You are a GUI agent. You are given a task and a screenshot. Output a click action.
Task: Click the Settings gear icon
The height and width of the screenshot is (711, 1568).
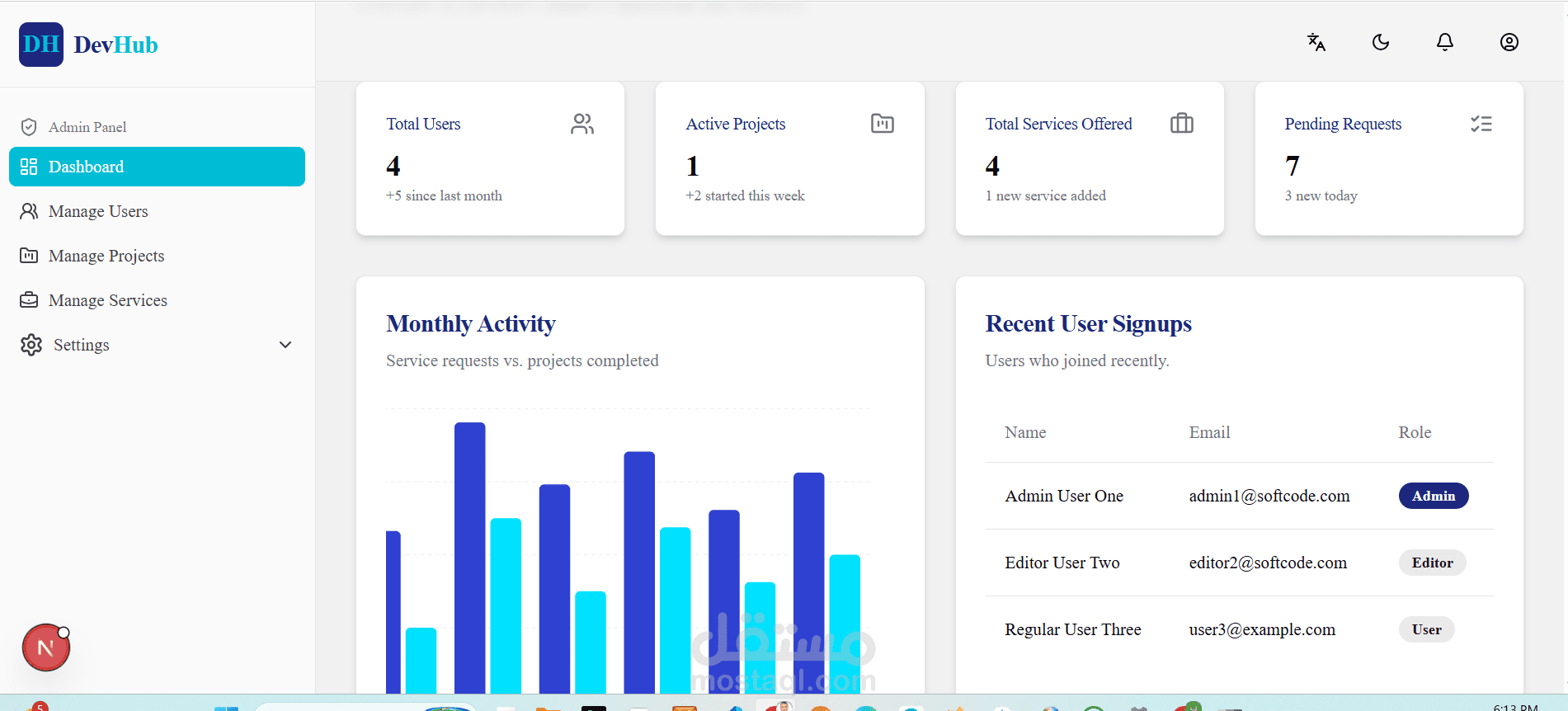[31, 345]
